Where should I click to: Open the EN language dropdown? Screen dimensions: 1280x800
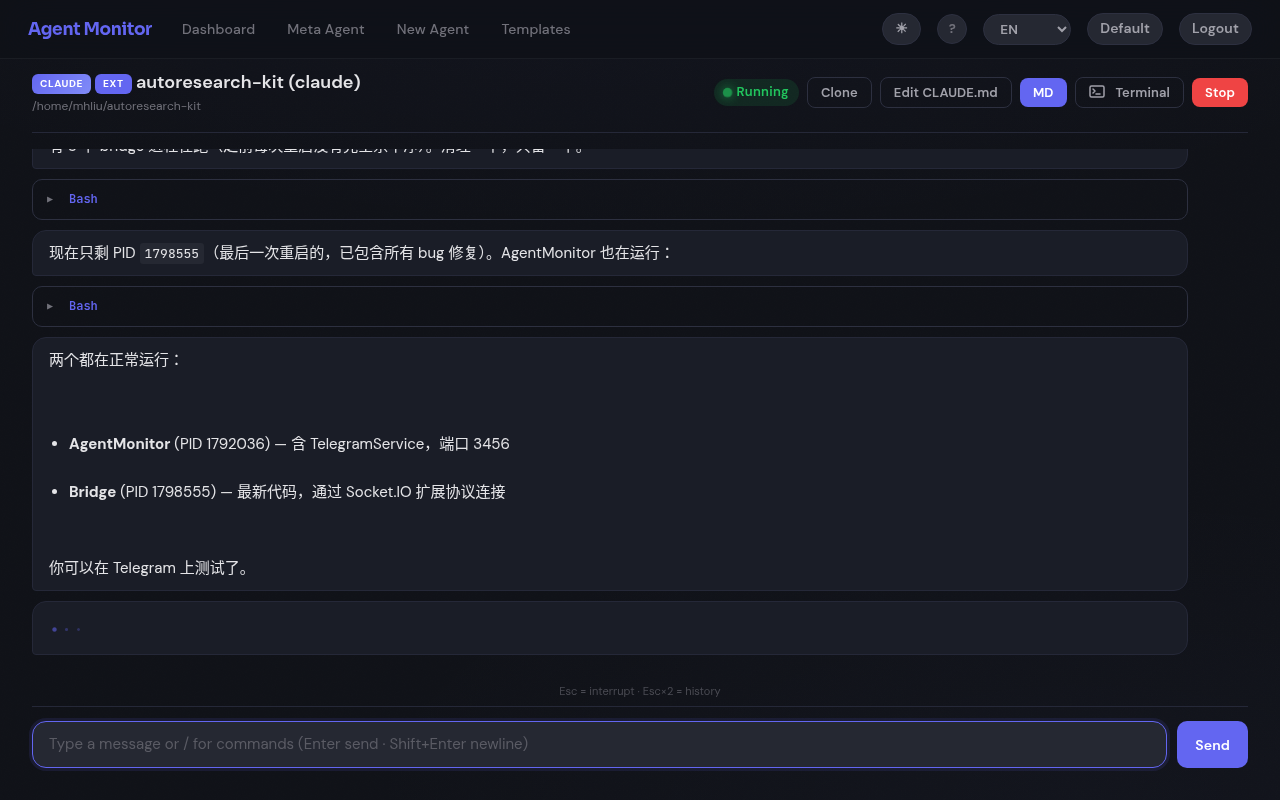pos(1027,29)
